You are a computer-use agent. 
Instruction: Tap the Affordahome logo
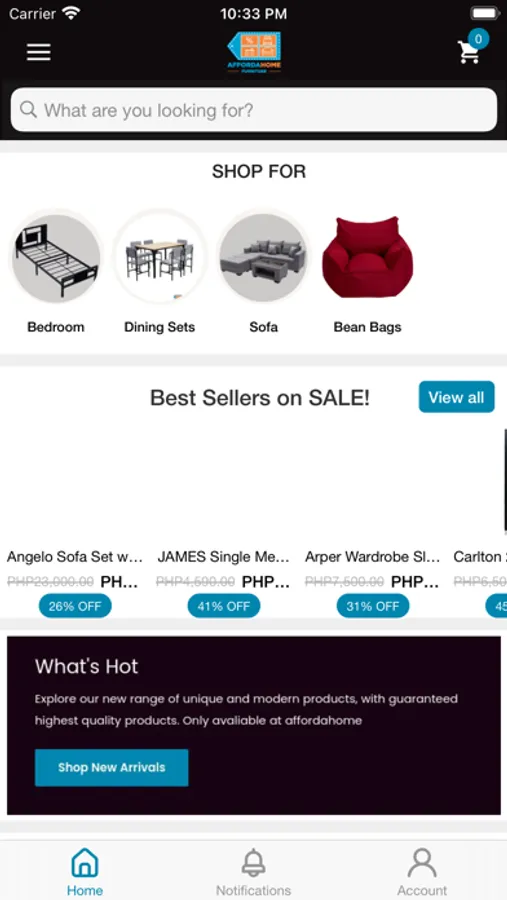(254, 53)
